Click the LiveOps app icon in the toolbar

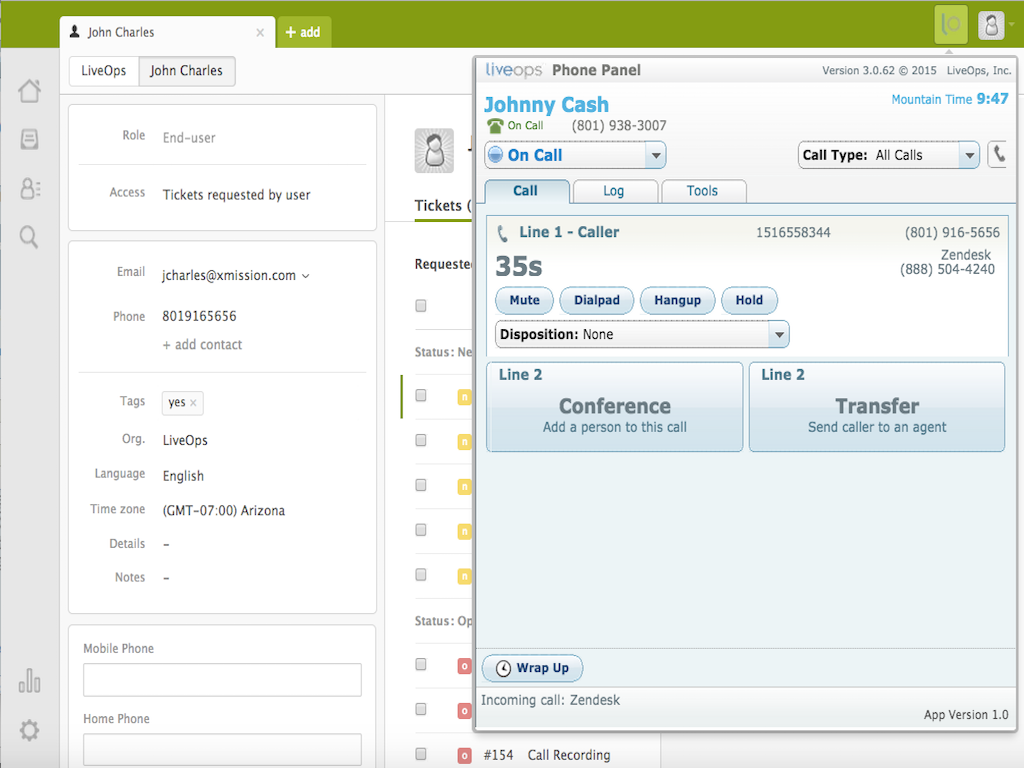[x=949, y=24]
